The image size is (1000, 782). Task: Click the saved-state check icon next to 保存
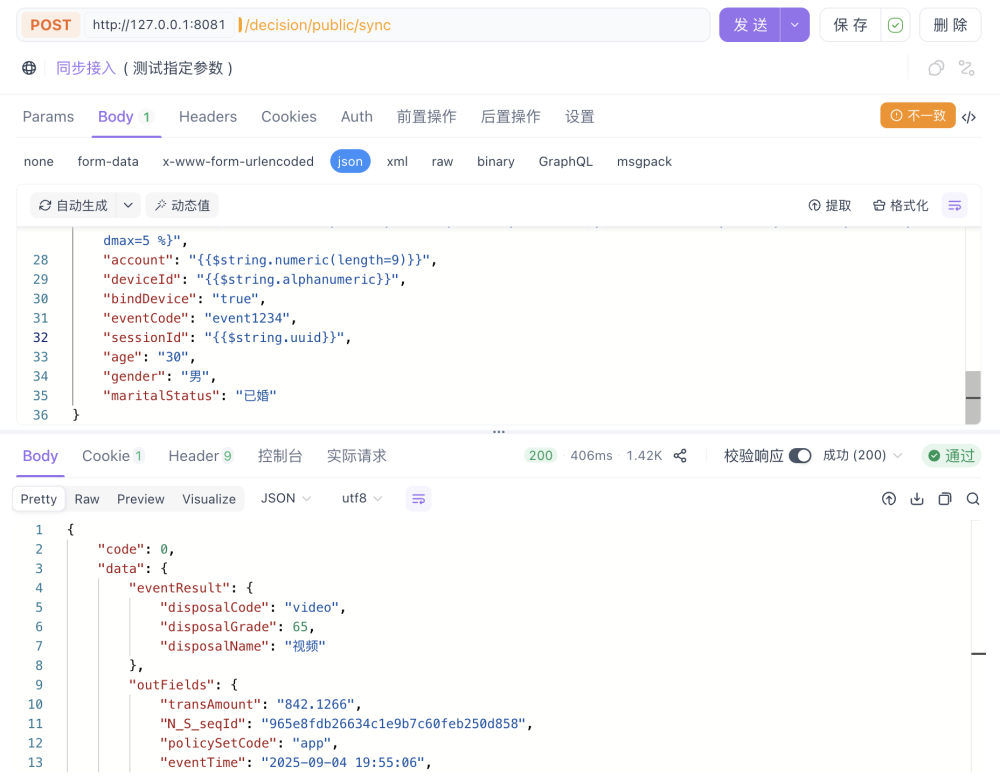895,25
